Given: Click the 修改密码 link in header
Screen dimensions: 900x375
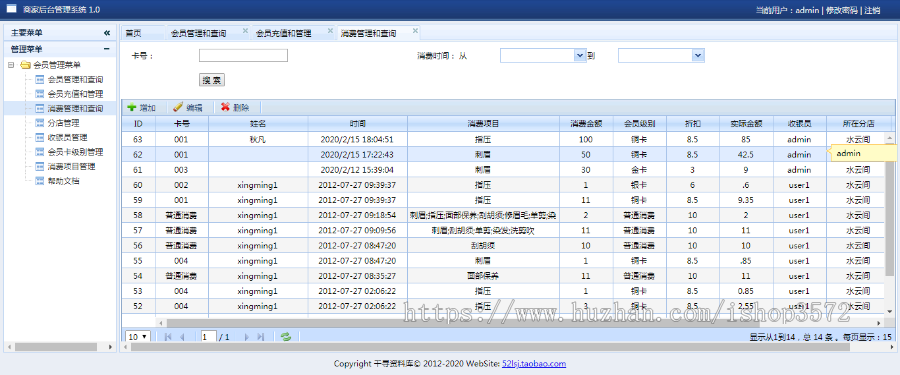Looking at the screenshot, I should [841, 10].
